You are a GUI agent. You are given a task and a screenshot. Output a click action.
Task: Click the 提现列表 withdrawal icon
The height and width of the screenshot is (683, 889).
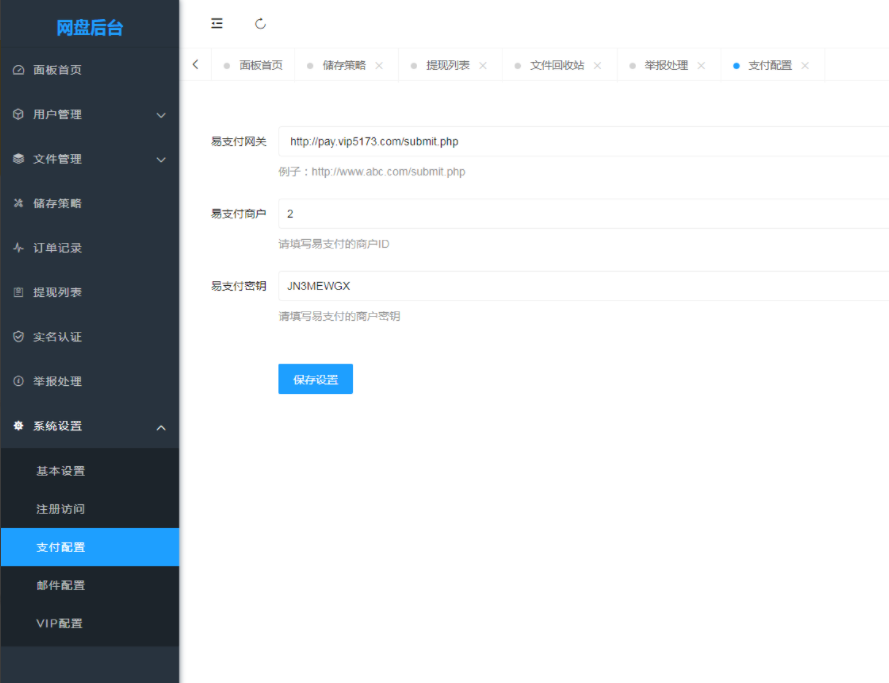click(17, 292)
